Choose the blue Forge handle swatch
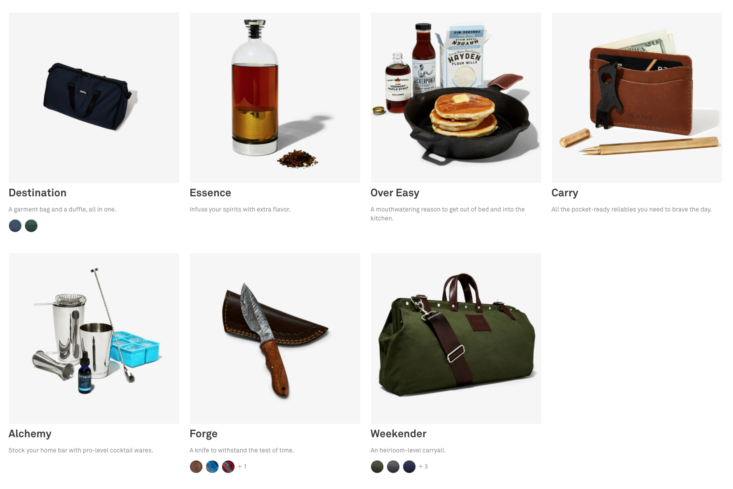Screen dimensions: 733x489 pos(212,467)
